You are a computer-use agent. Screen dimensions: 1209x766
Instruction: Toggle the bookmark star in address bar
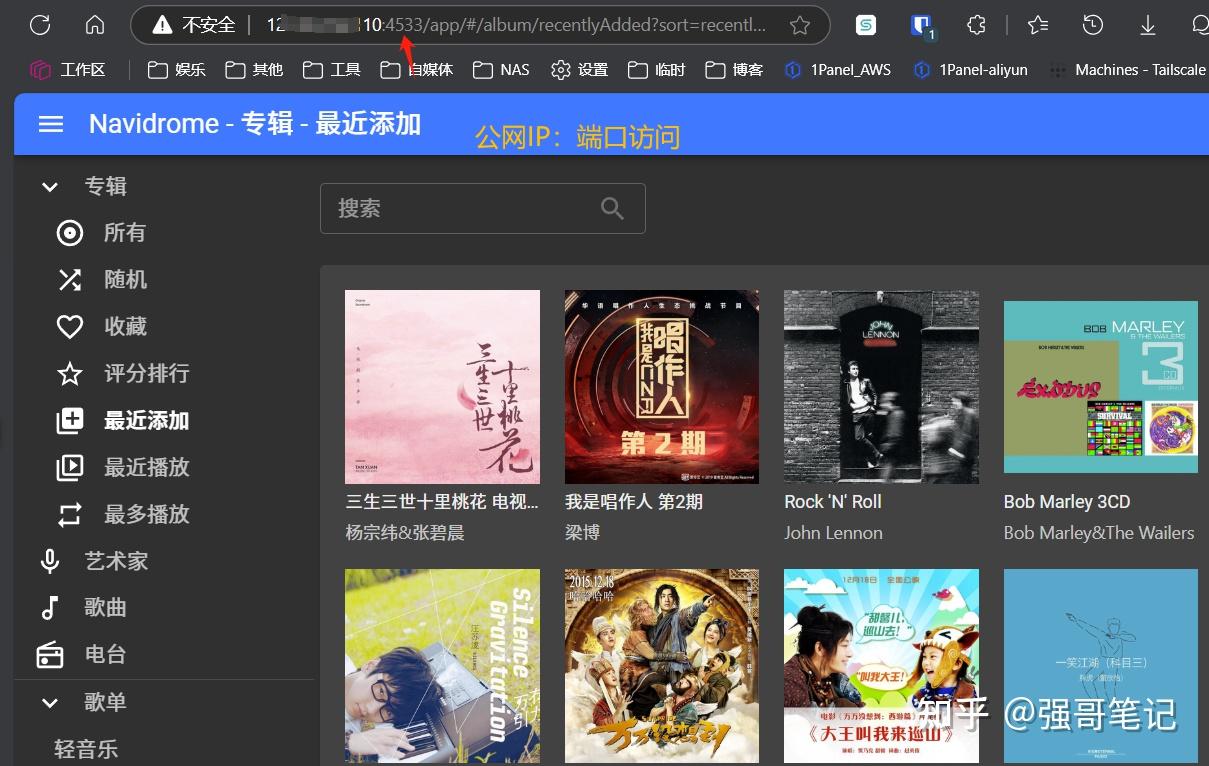[x=799, y=24]
